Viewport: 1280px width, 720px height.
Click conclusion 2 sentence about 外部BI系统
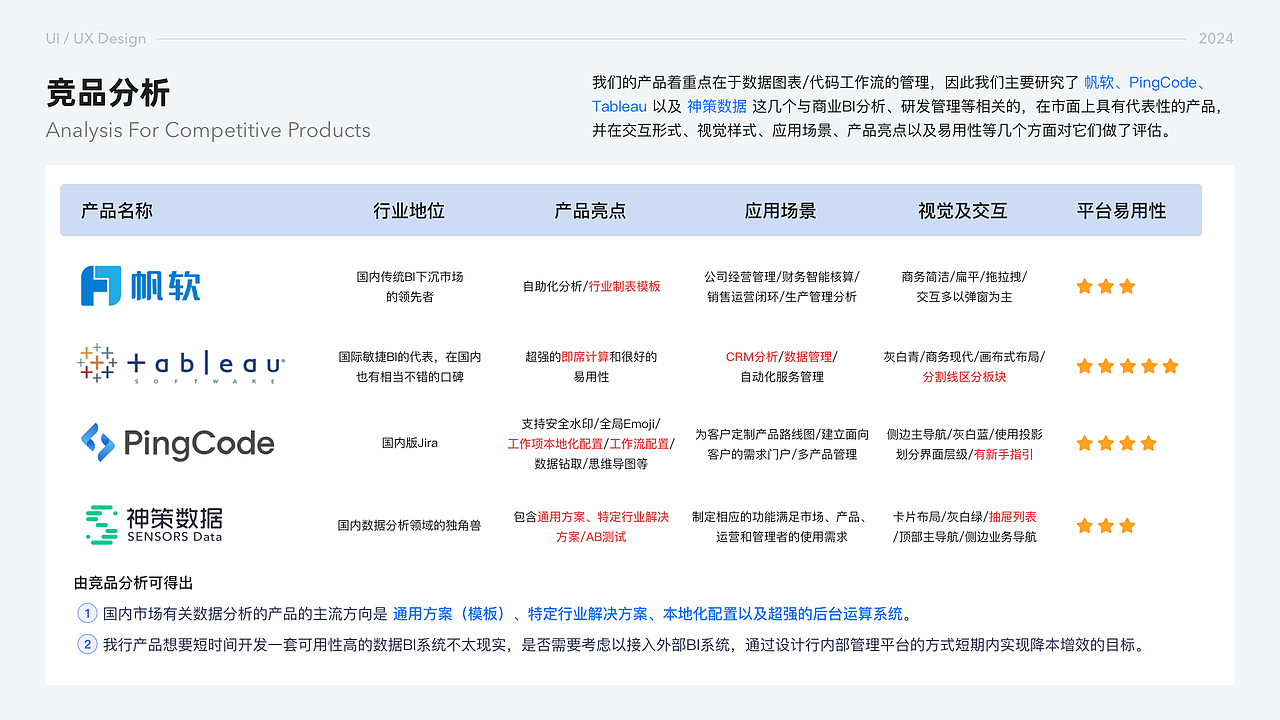(623, 645)
